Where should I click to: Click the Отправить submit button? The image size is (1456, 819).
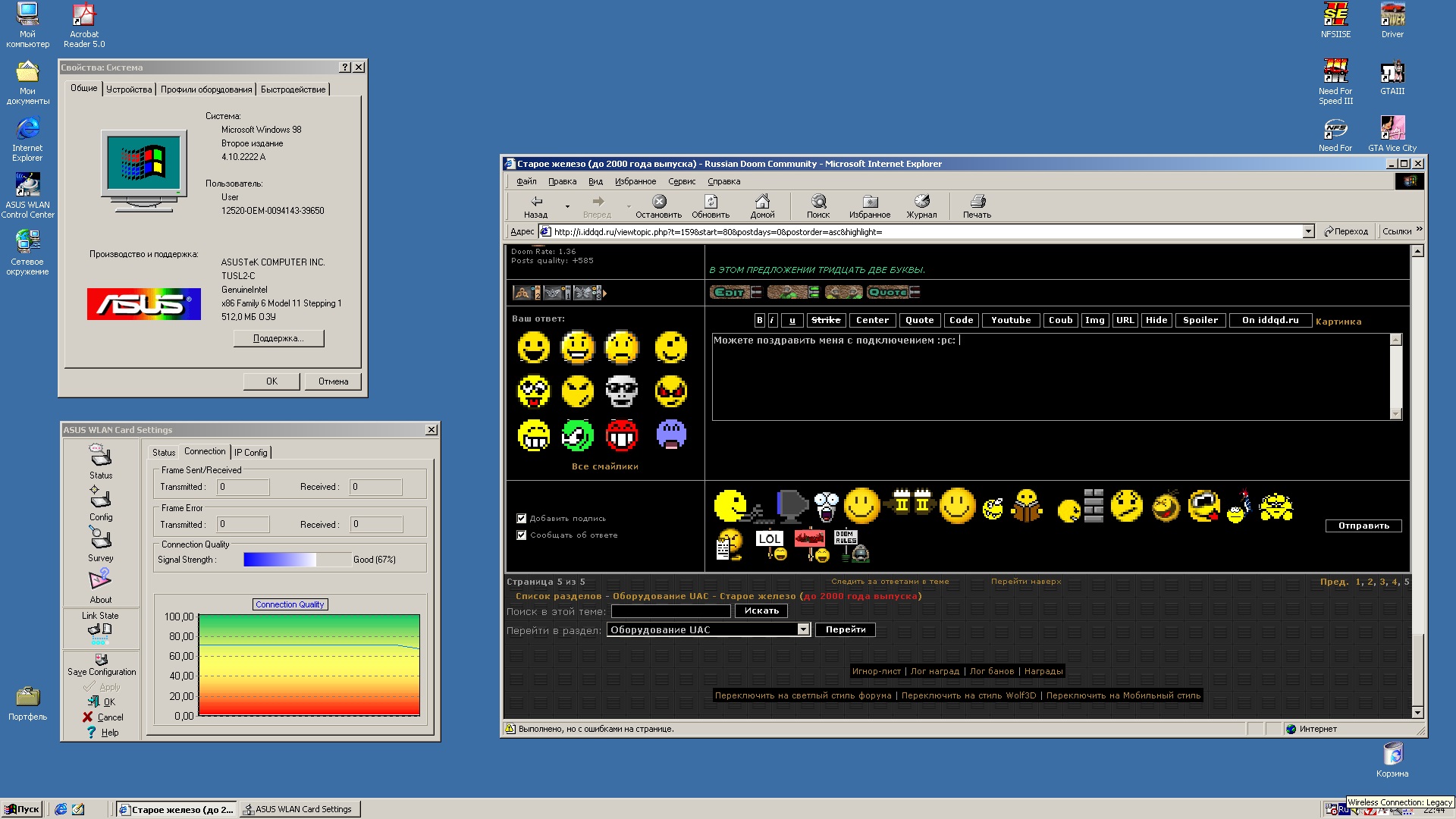pyautogui.click(x=1363, y=526)
